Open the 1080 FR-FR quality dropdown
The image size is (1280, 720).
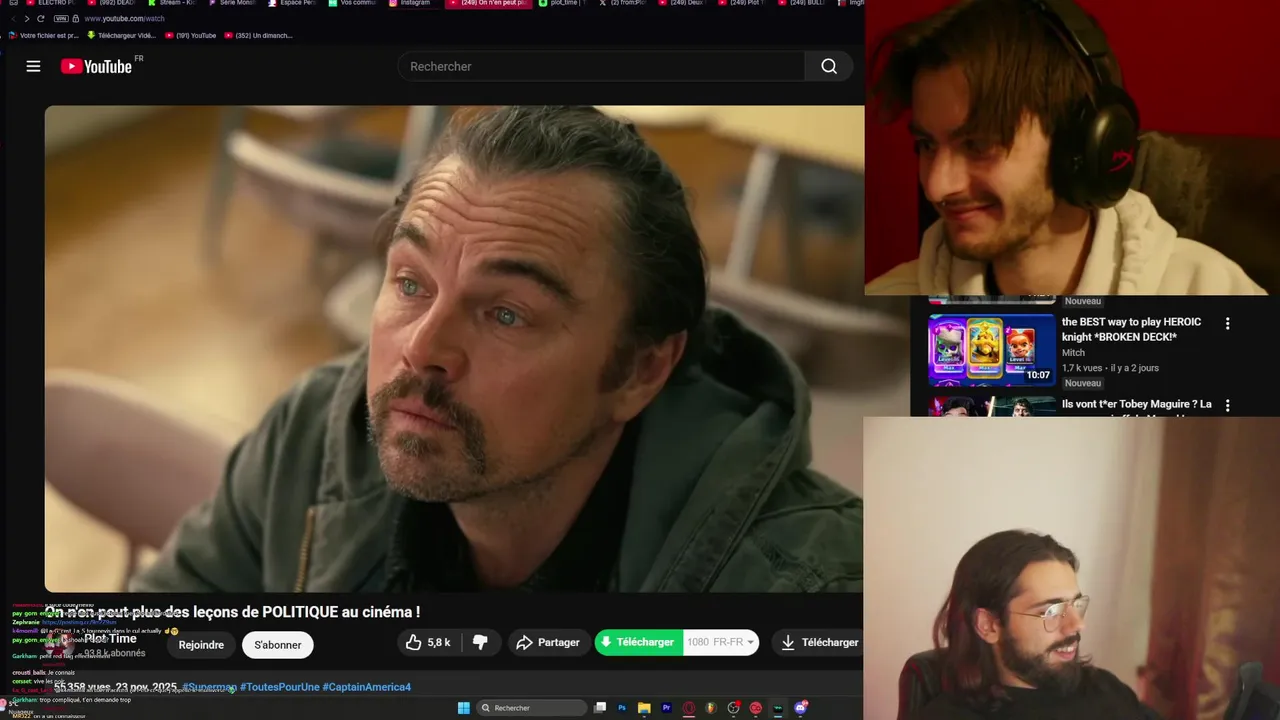[x=721, y=642]
